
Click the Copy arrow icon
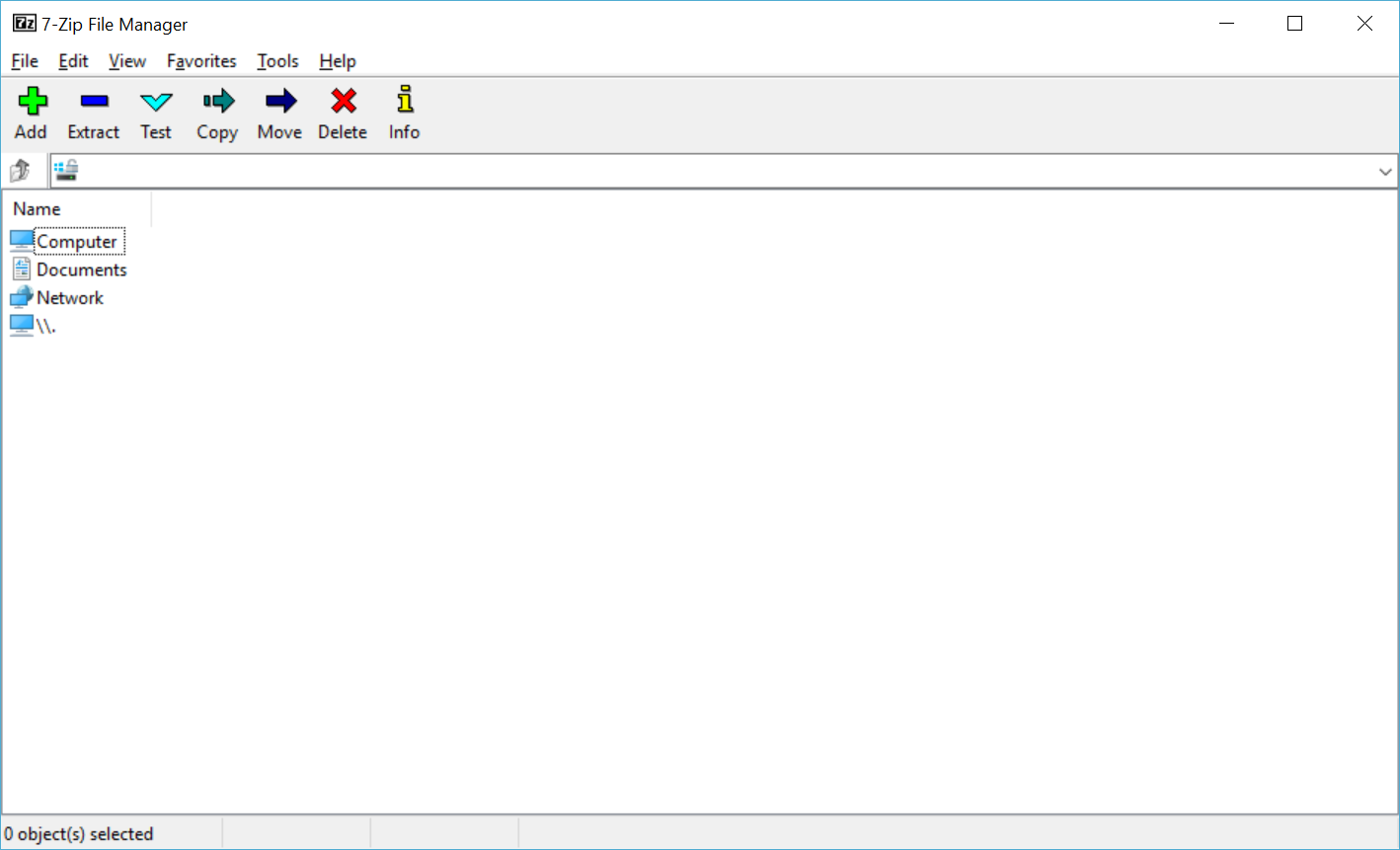click(x=218, y=101)
